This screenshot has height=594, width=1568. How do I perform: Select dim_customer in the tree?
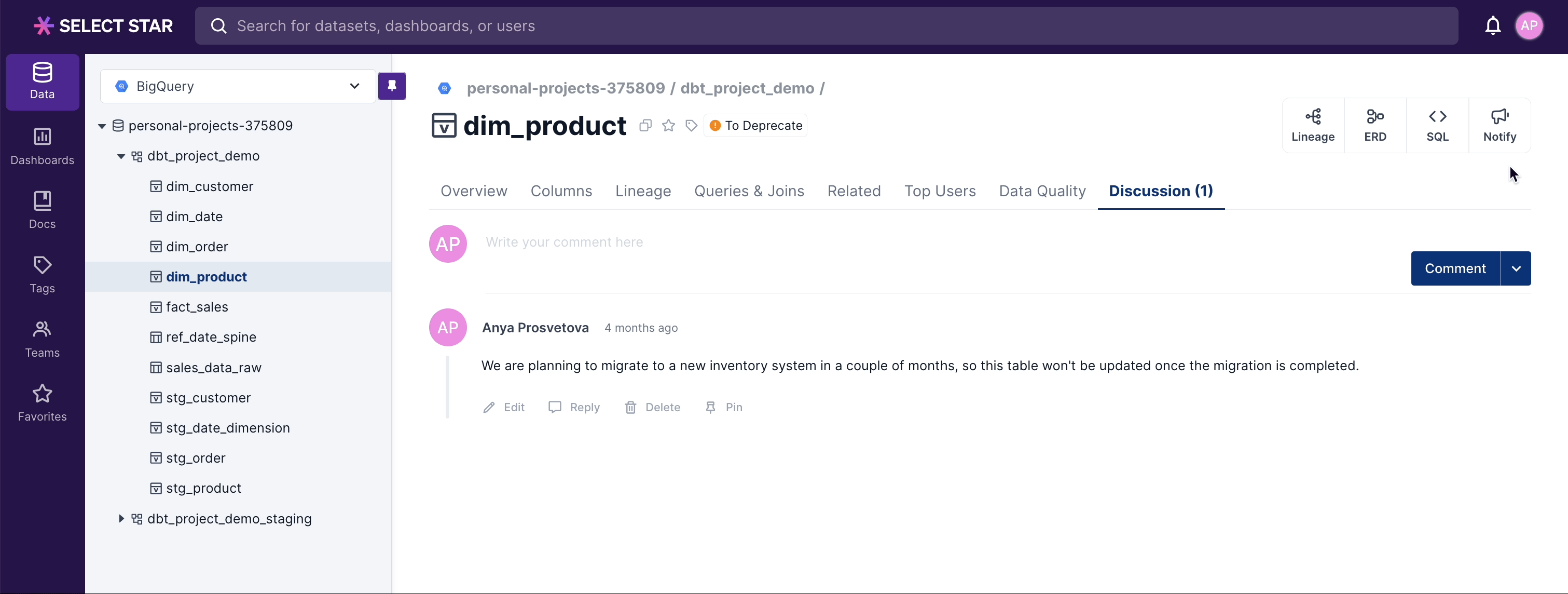point(210,186)
